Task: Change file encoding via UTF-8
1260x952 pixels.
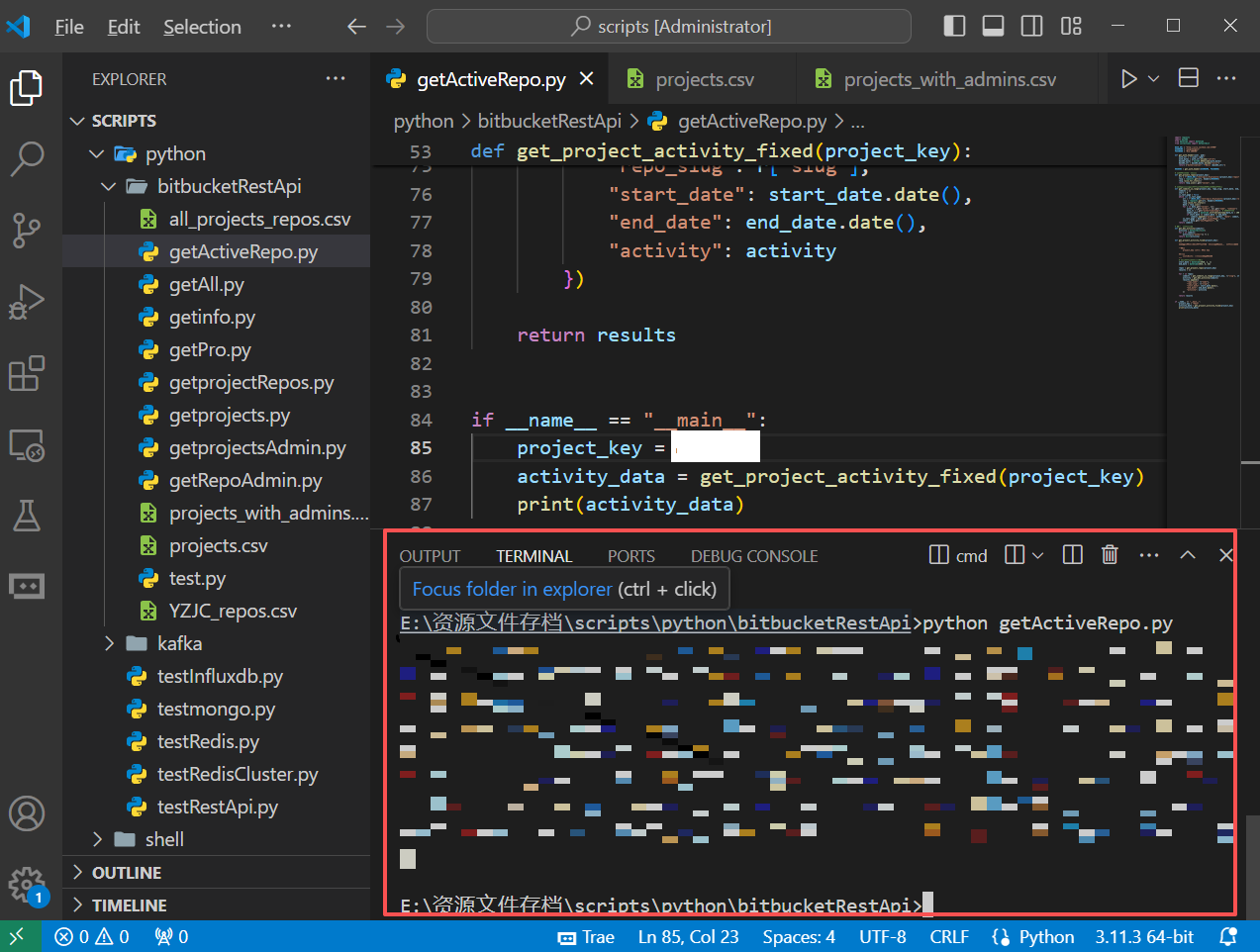Action: (x=883, y=937)
